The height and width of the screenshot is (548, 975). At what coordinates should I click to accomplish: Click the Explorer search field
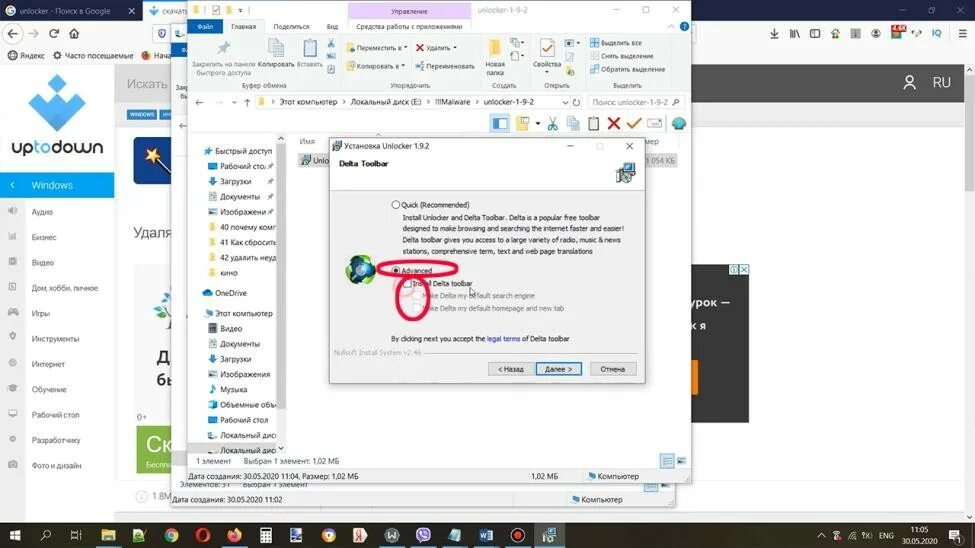point(634,102)
